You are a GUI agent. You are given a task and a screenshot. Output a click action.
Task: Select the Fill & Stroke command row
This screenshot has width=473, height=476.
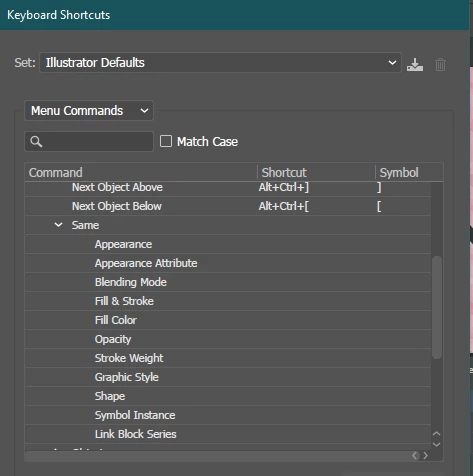(x=228, y=301)
